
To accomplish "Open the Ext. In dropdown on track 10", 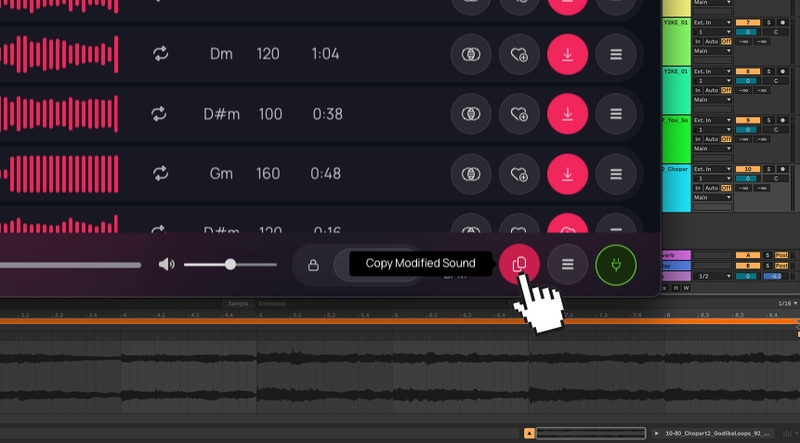I will (x=712, y=169).
